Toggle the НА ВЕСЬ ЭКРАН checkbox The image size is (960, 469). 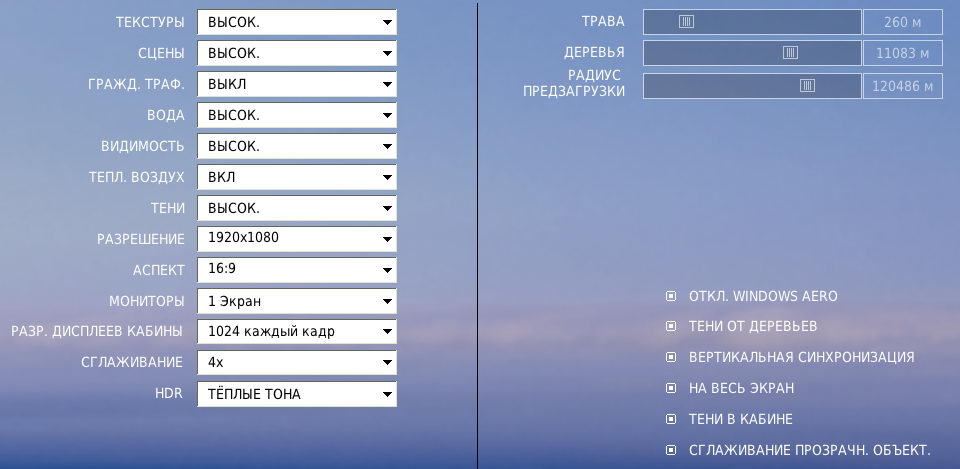671,388
